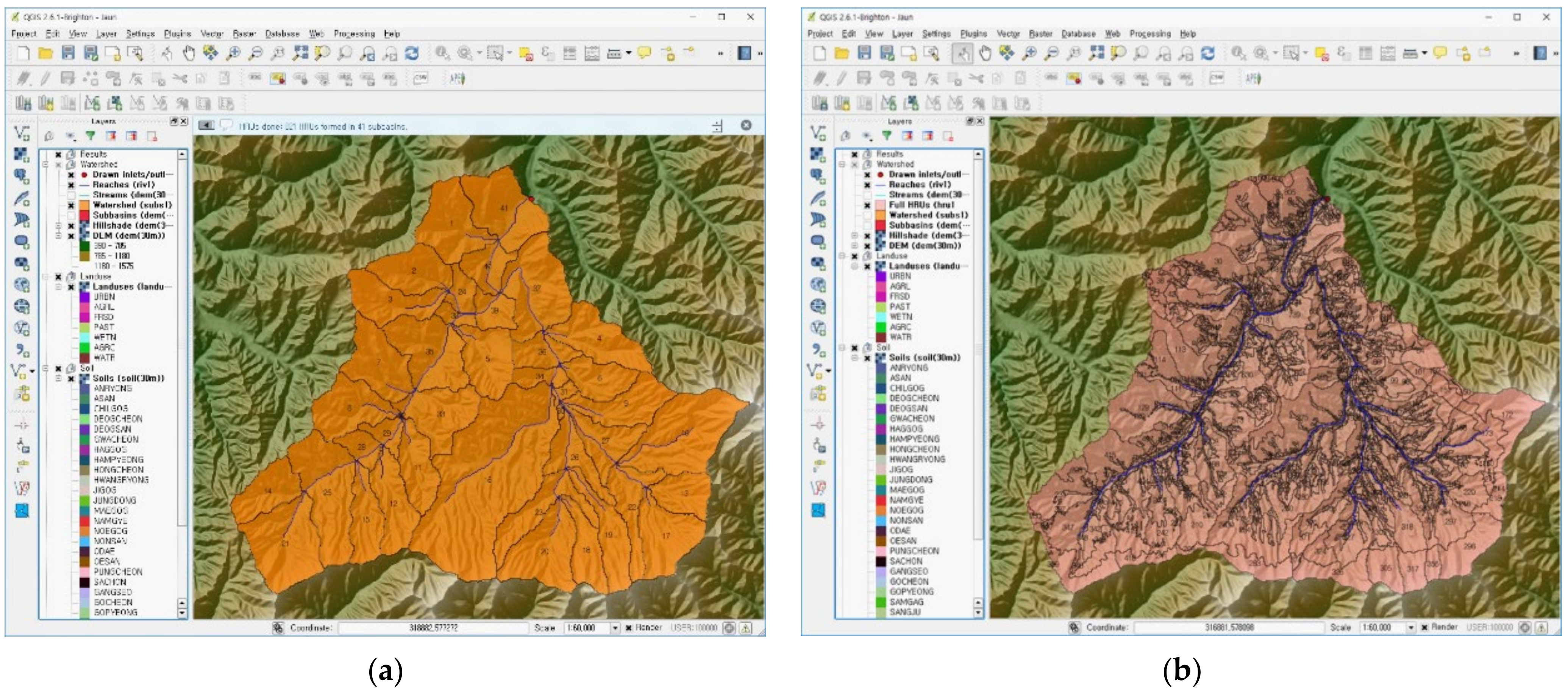
Task: Click the orange Watershed (subs1) swatch in window (a)
Action: point(84,205)
